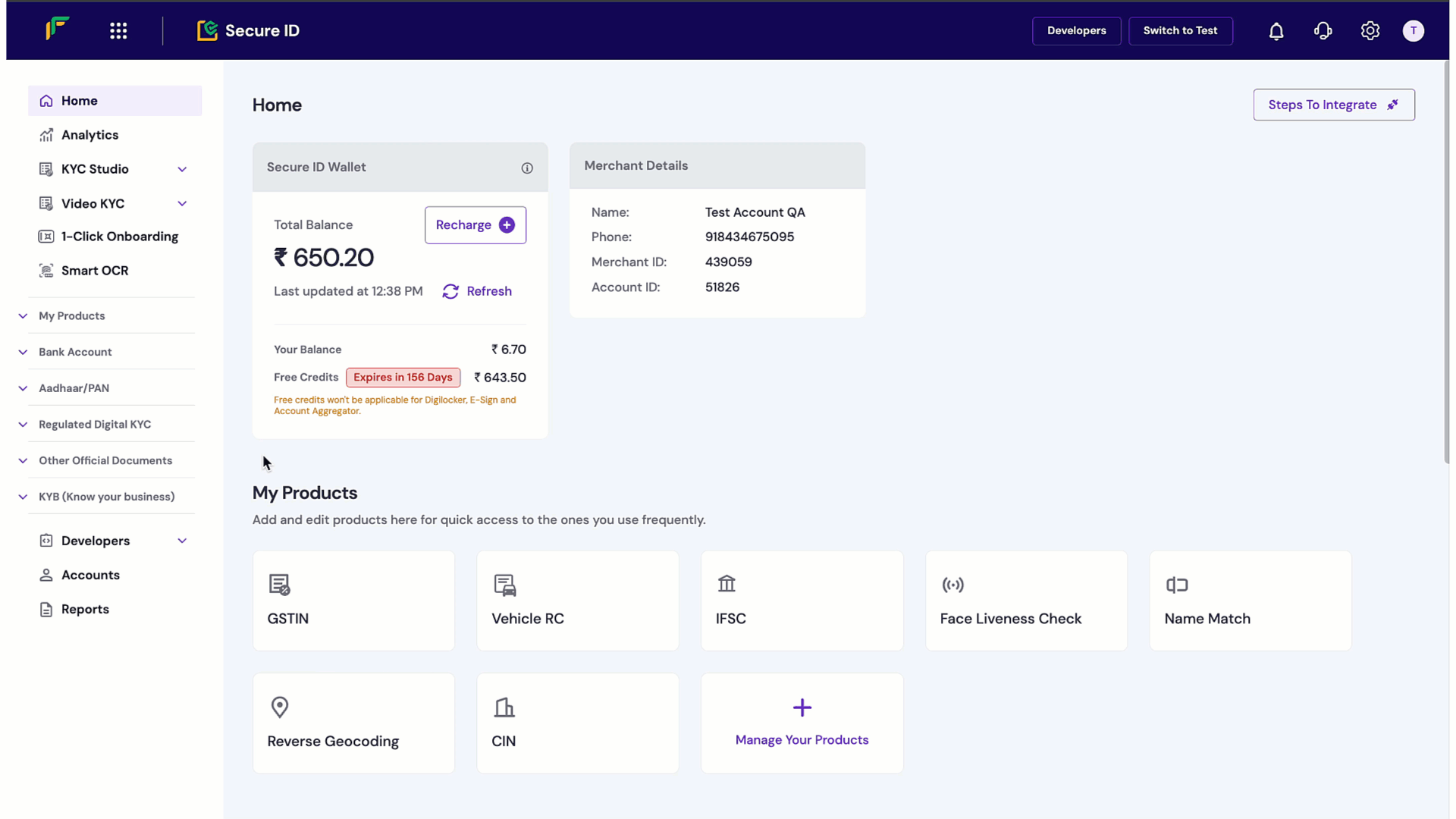Click the wallet info icon
Image resolution: width=1456 pixels, height=819 pixels.
[527, 168]
